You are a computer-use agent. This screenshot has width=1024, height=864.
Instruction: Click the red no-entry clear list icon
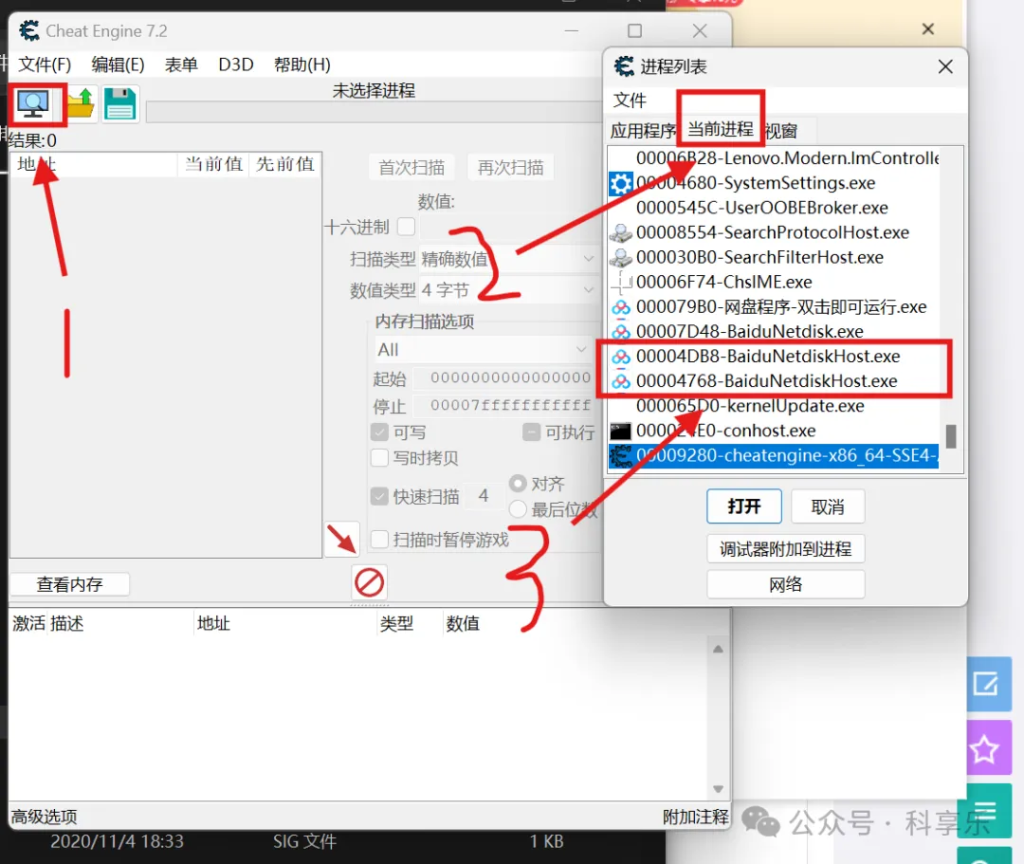(x=369, y=582)
